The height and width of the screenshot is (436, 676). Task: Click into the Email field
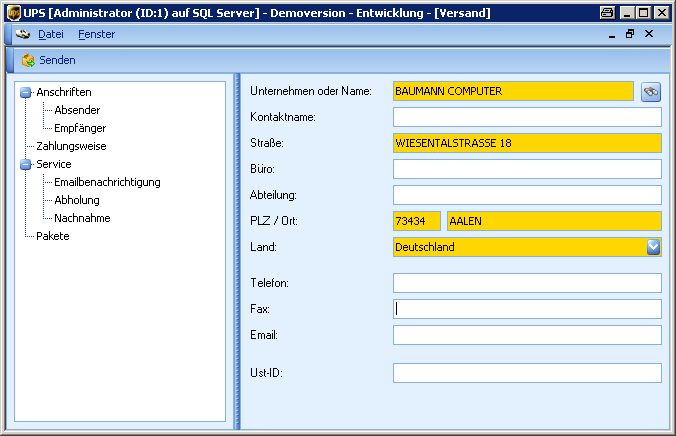click(x=527, y=335)
